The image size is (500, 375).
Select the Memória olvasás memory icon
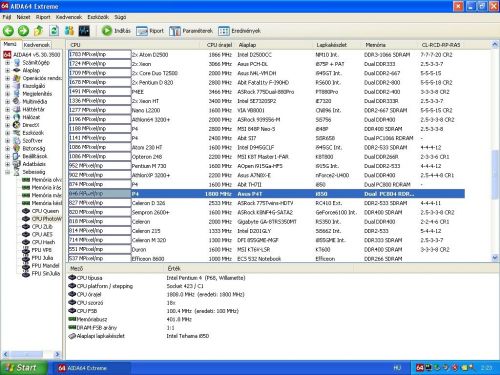click(x=26, y=180)
